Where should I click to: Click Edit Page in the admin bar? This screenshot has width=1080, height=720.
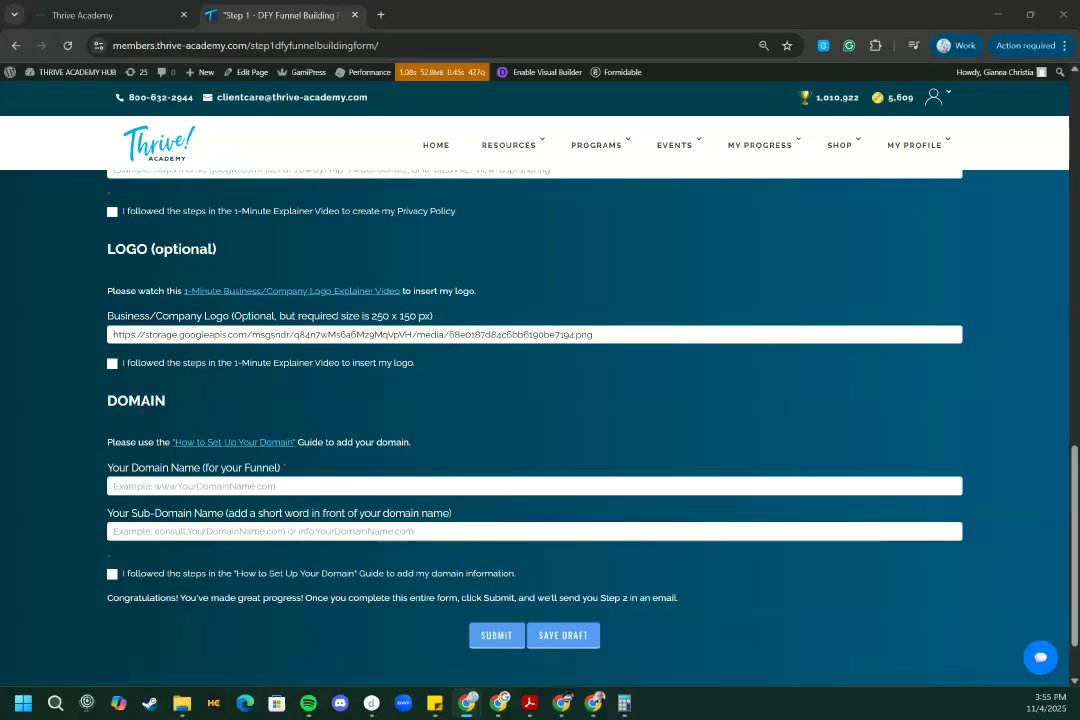pos(246,72)
